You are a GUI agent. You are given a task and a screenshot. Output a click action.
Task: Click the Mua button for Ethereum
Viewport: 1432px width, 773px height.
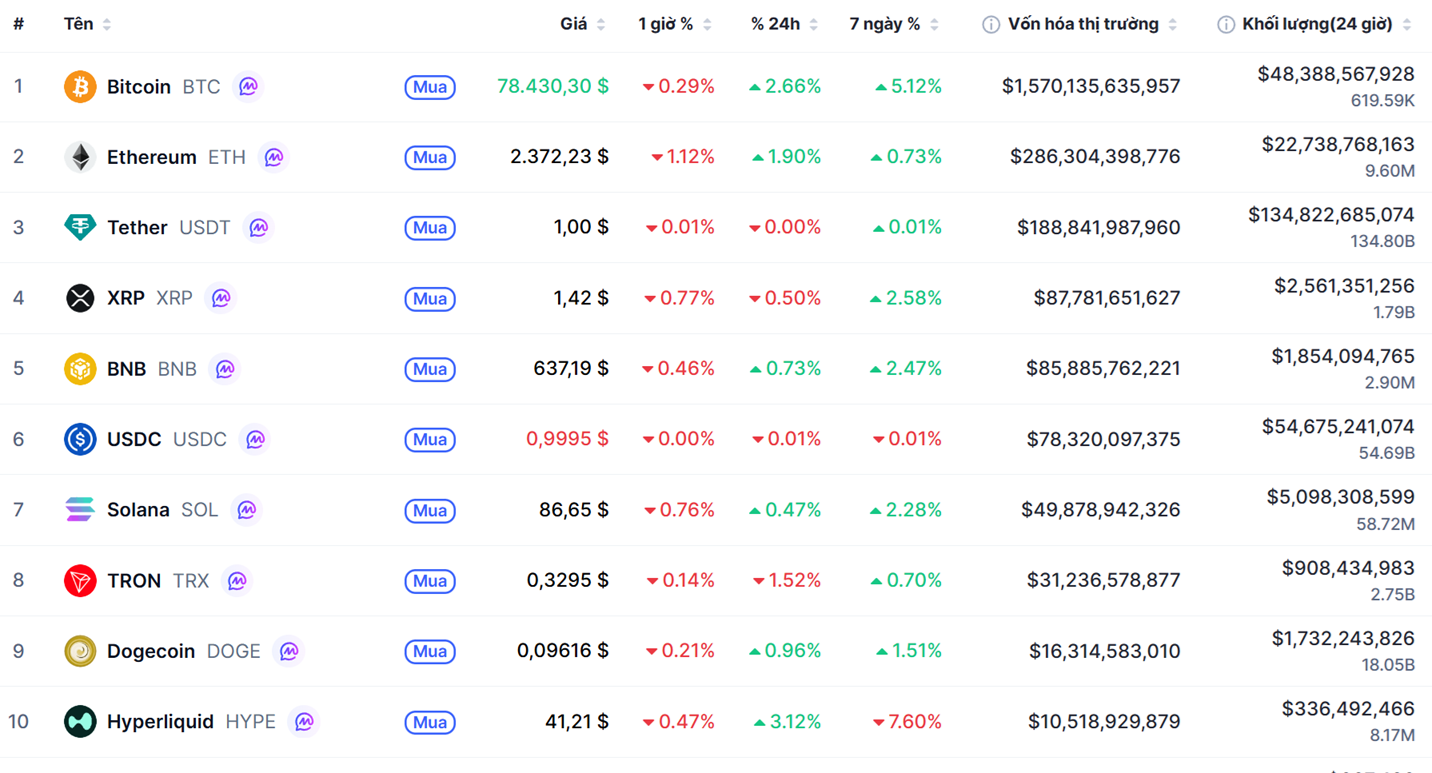point(430,157)
